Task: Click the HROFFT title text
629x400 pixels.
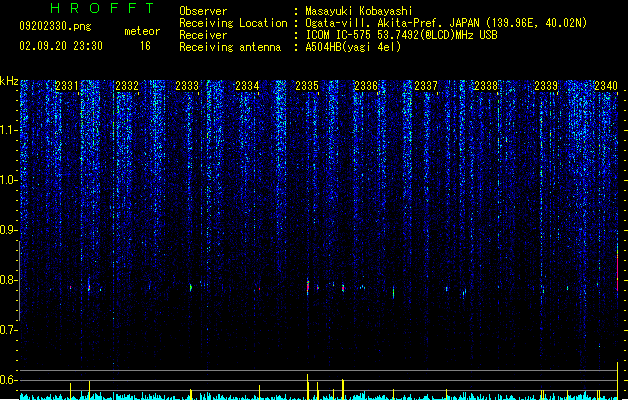Action: coord(102,8)
